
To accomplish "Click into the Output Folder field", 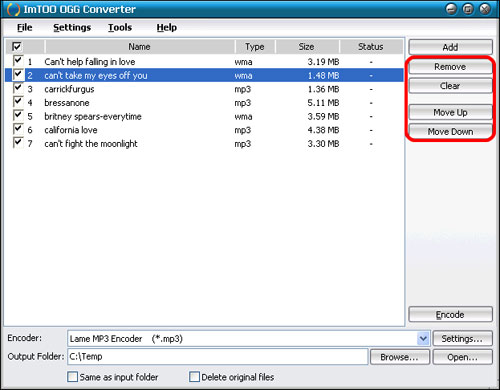I will pyautogui.click(x=218, y=357).
